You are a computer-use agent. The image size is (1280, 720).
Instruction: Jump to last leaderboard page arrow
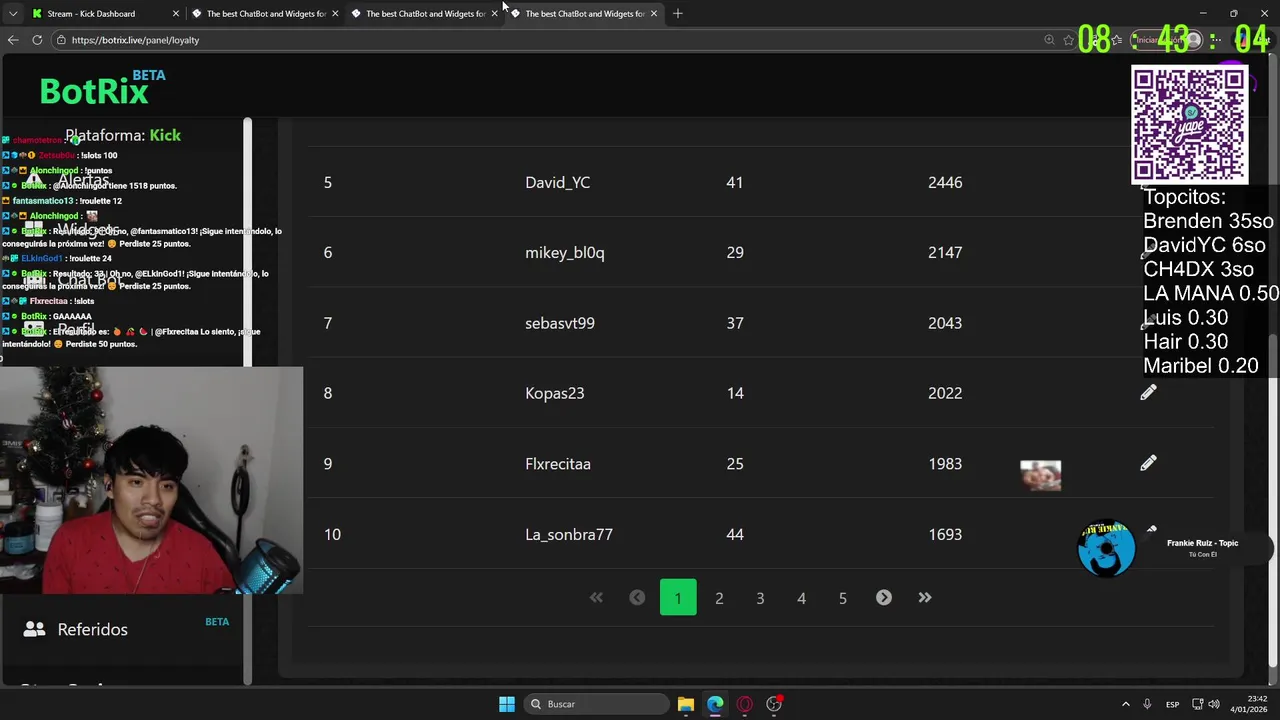(925, 598)
